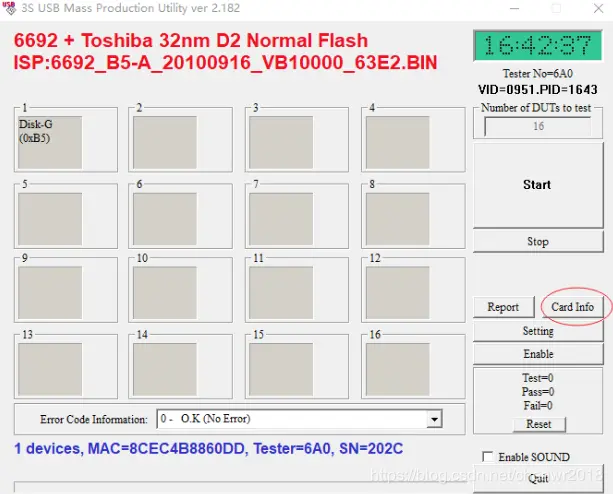Open the Setting dialog
The width and height of the screenshot is (613, 494).
pos(538,331)
